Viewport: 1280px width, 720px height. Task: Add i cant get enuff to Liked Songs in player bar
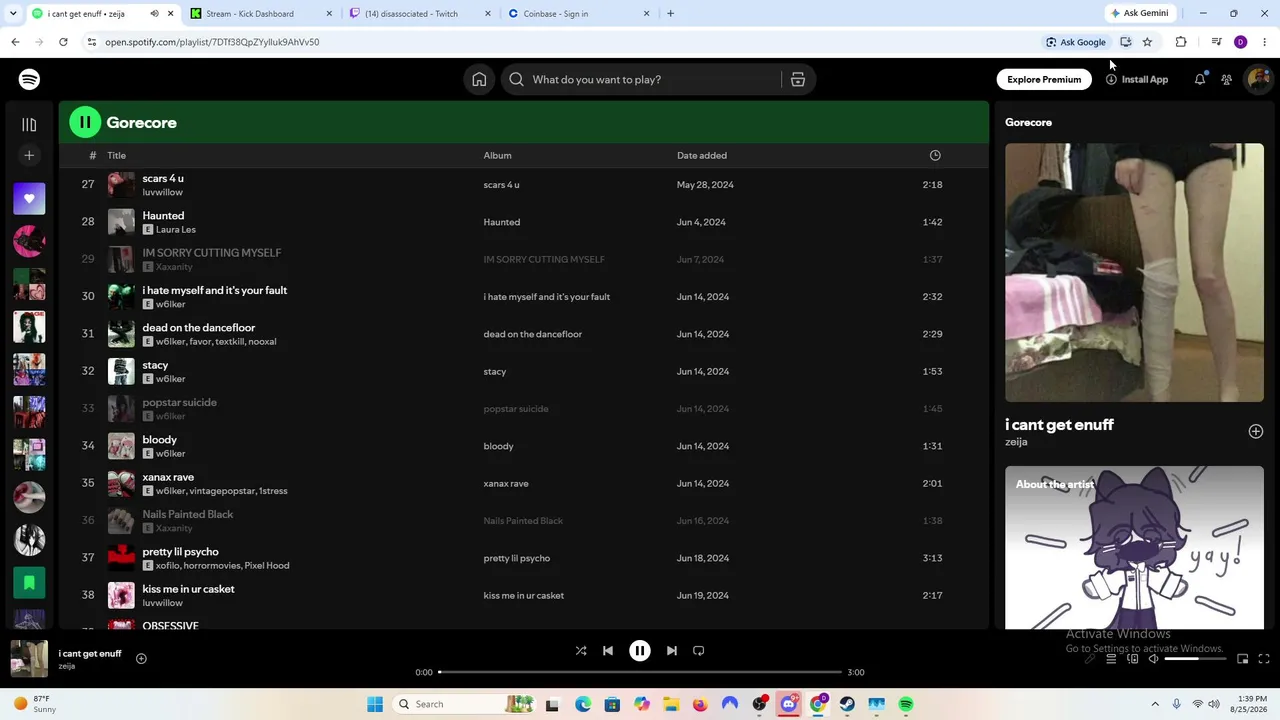[141, 658]
